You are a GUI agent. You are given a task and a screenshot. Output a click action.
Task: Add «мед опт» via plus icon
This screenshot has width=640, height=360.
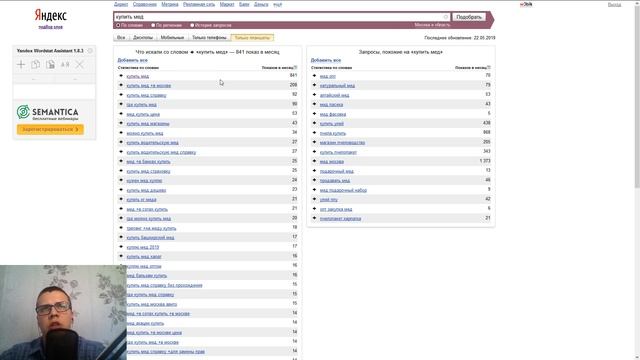pyautogui.click(x=314, y=76)
